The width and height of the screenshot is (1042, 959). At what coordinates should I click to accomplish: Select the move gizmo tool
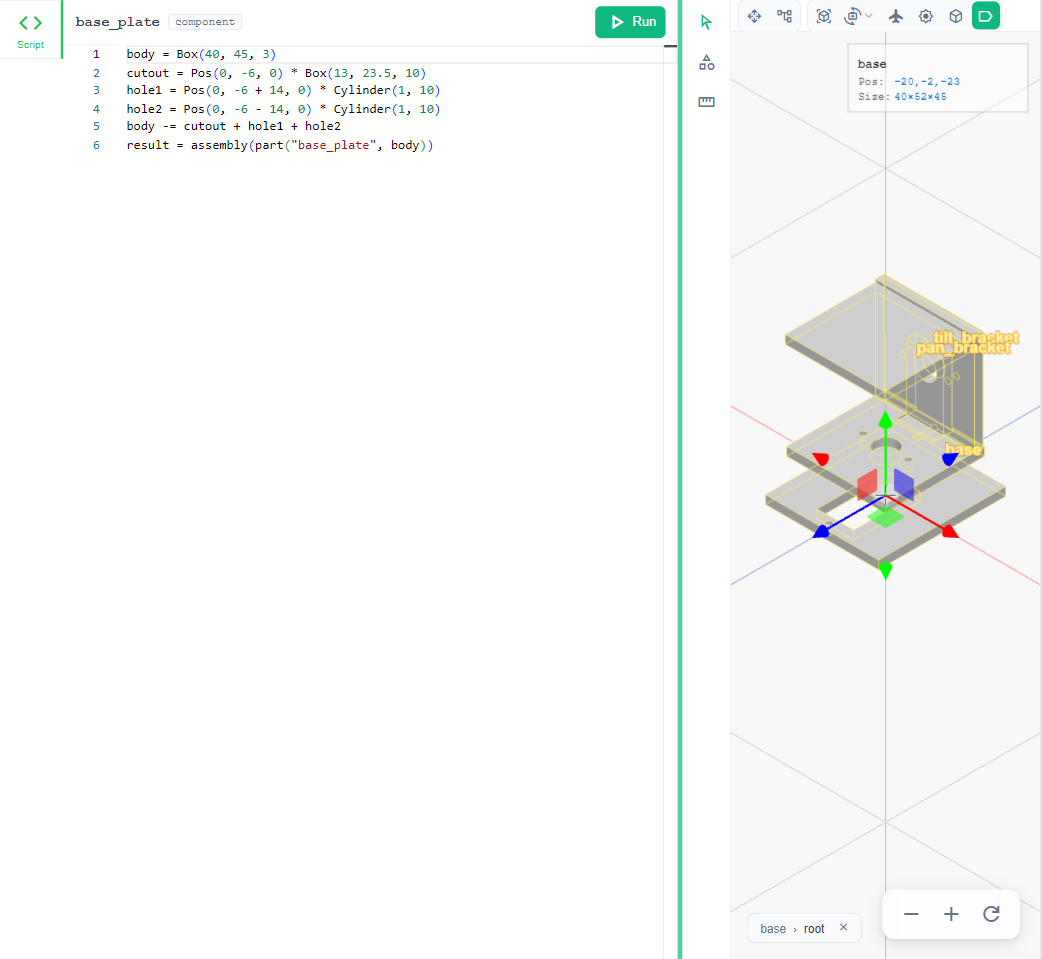tap(754, 16)
